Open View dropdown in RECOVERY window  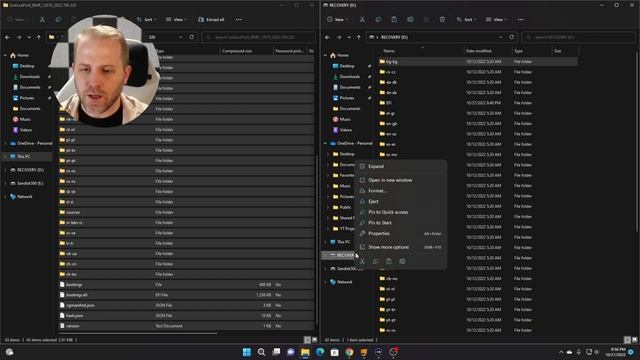[496, 20]
